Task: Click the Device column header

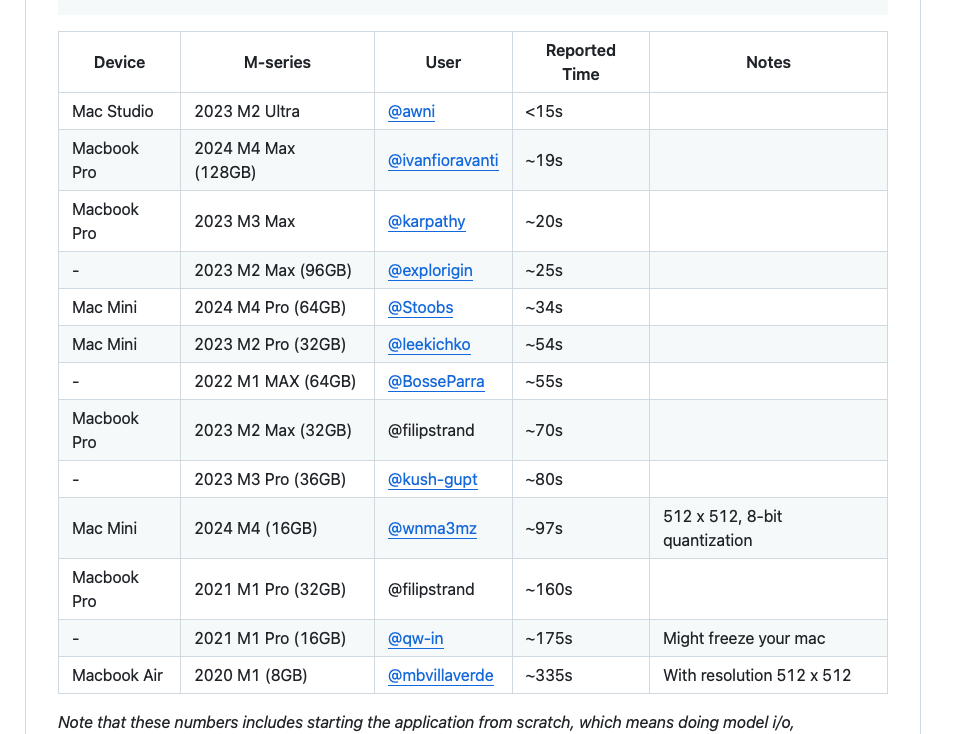Action: tap(119, 62)
